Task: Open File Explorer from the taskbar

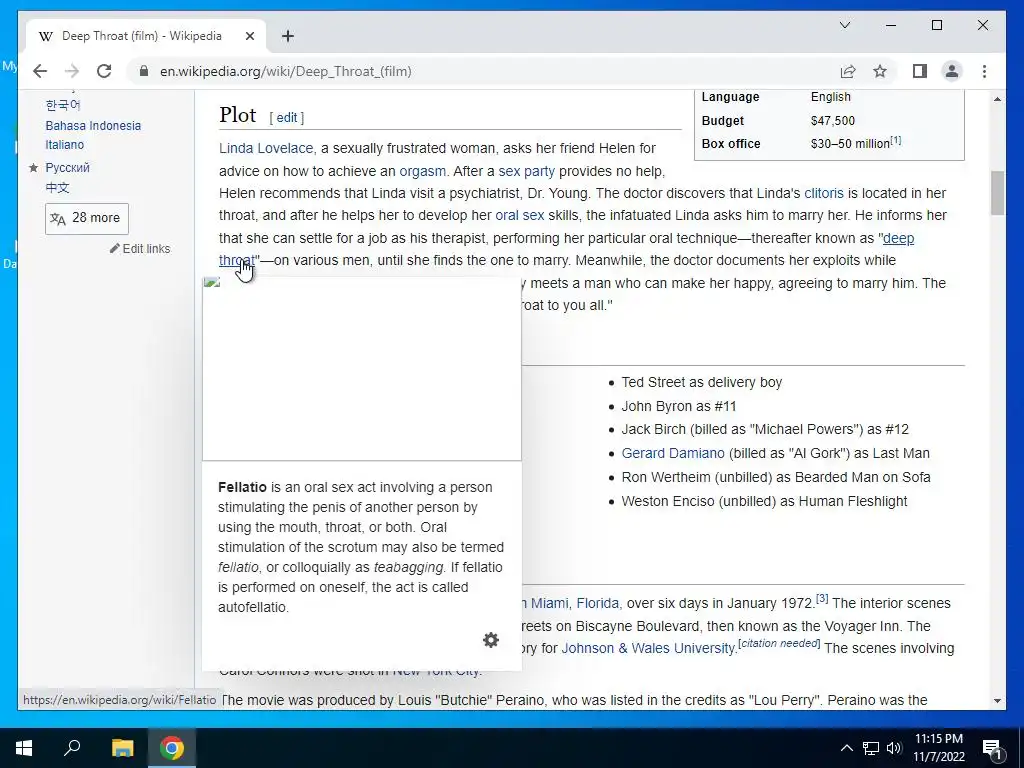Action: point(122,748)
